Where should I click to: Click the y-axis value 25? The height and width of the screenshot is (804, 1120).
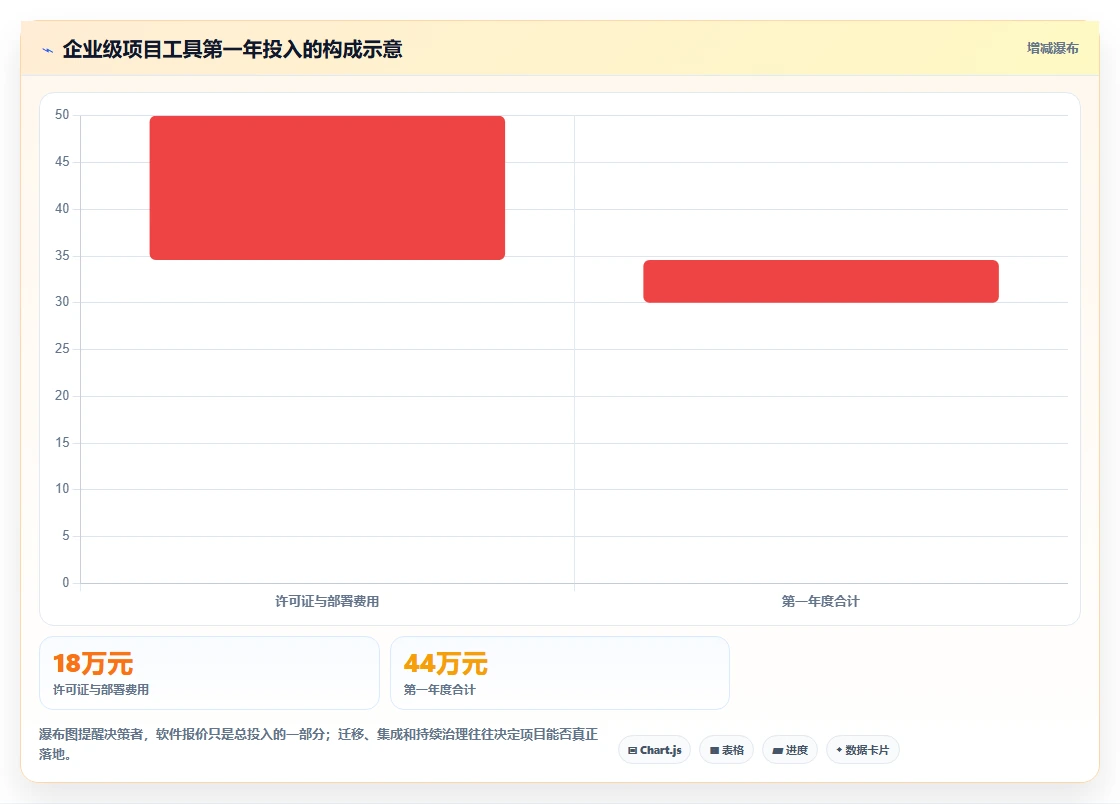62,348
